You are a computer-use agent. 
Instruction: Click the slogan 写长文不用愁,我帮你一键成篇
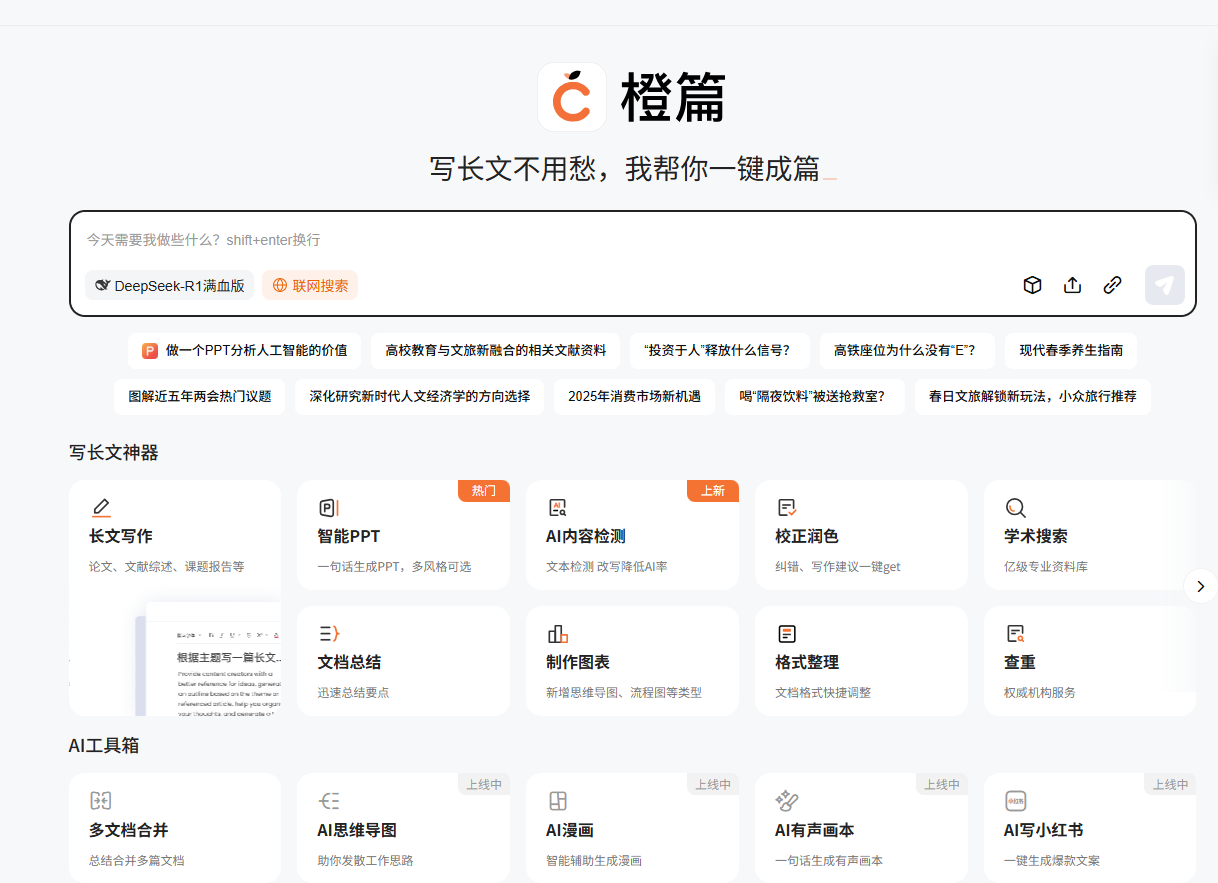(625, 168)
